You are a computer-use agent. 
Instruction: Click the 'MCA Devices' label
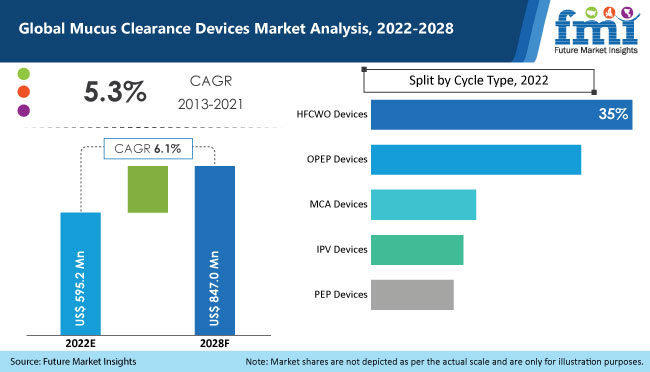pyautogui.click(x=338, y=204)
